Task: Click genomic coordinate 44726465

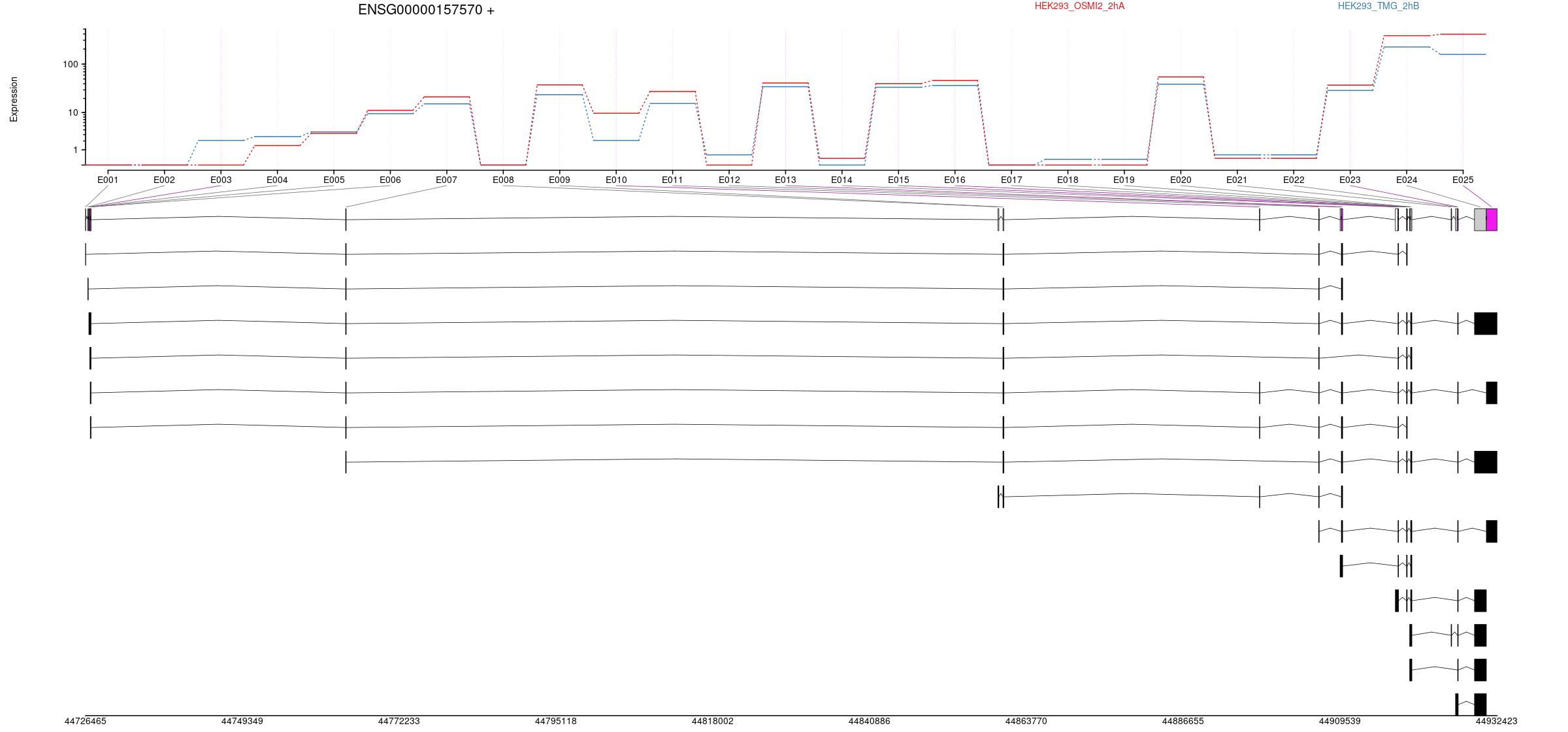Action: (x=85, y=722)
